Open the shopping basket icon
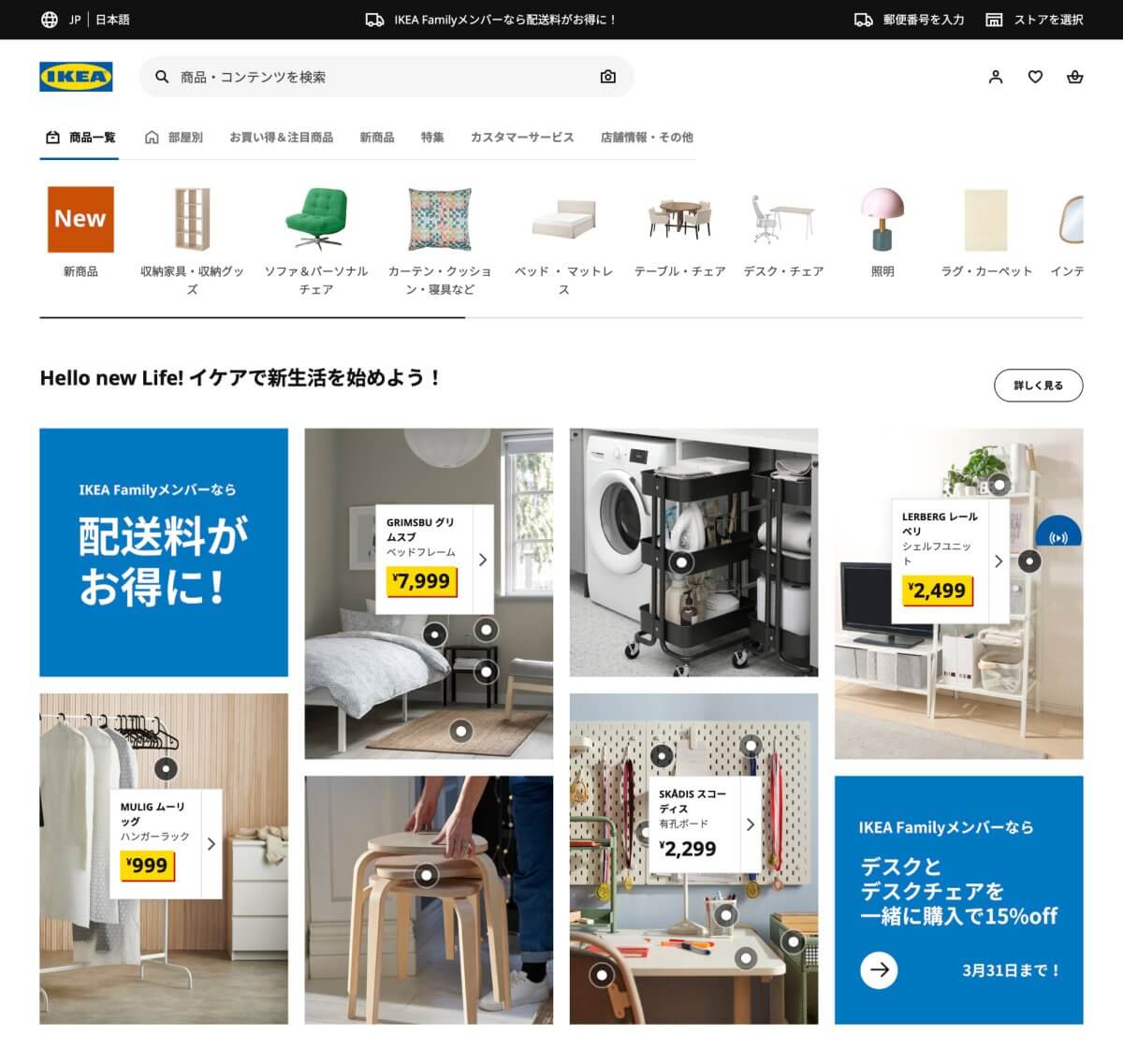This screenshot has height=1064, width=1123. (x=1075, y=77)
